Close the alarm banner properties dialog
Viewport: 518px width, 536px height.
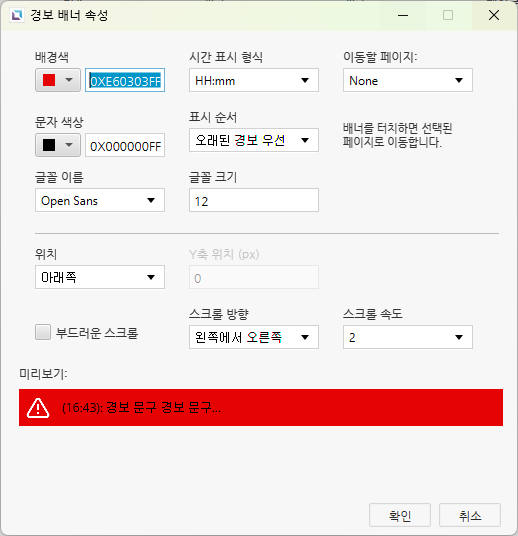(x=494, y=15)
